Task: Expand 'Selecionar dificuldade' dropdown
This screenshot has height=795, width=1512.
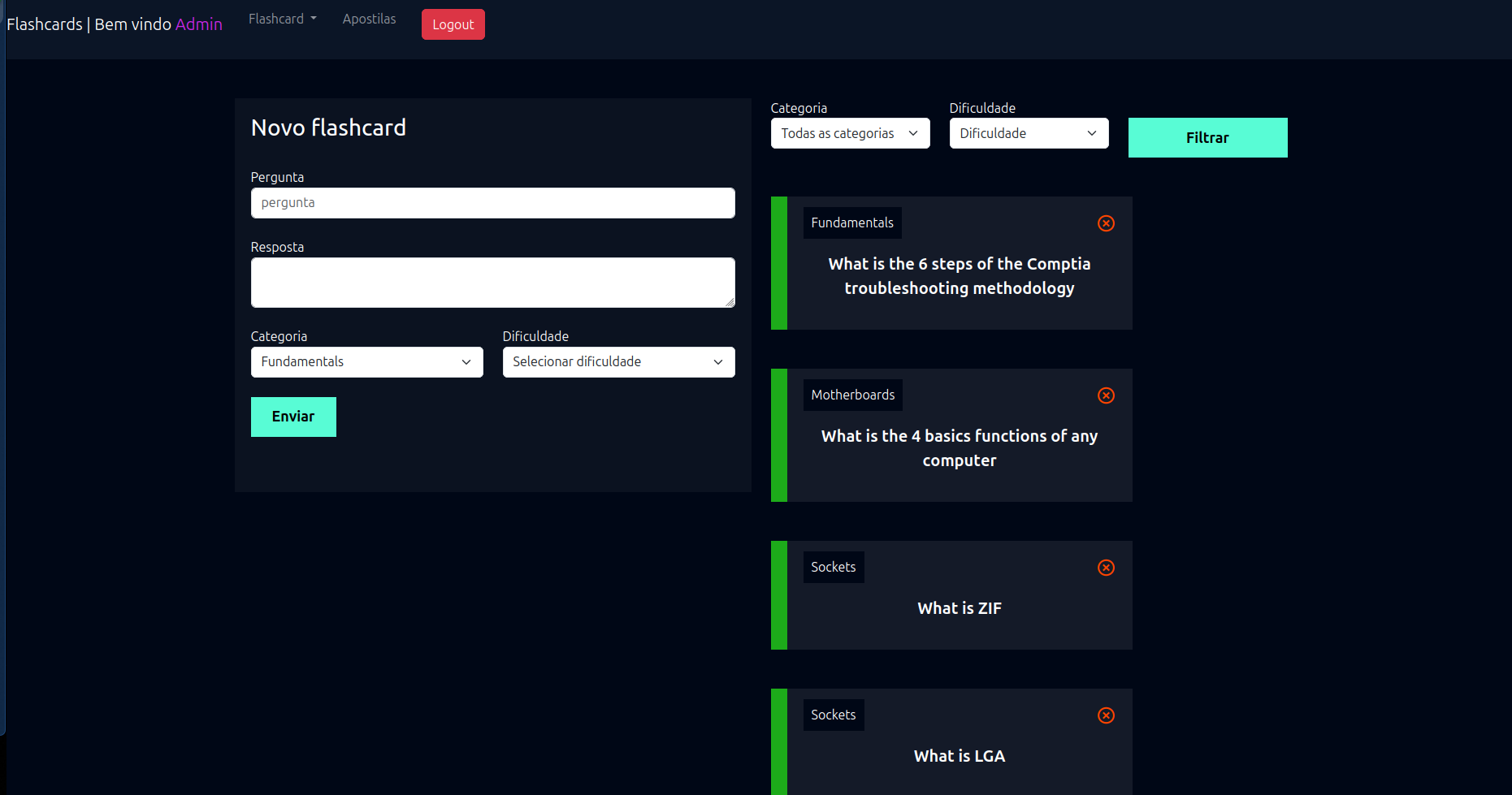Action: [618, 362]
